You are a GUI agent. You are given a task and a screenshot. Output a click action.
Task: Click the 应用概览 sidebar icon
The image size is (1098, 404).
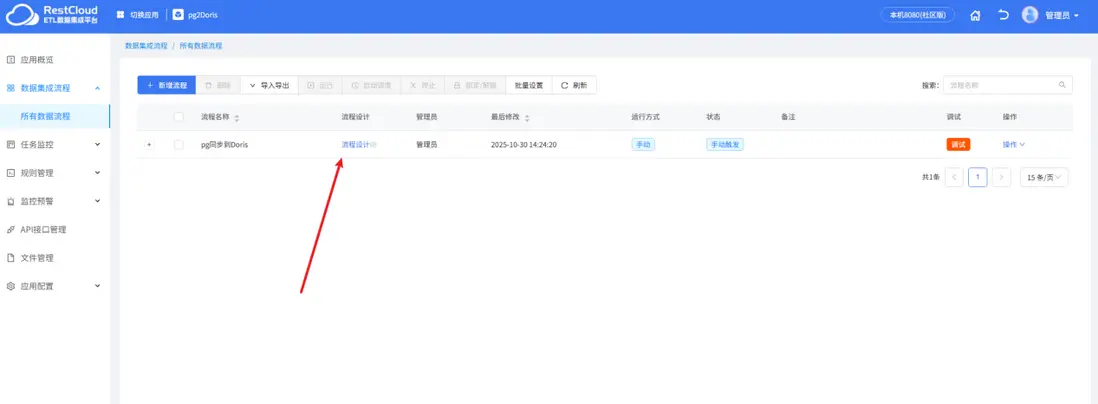coord(11,60)
